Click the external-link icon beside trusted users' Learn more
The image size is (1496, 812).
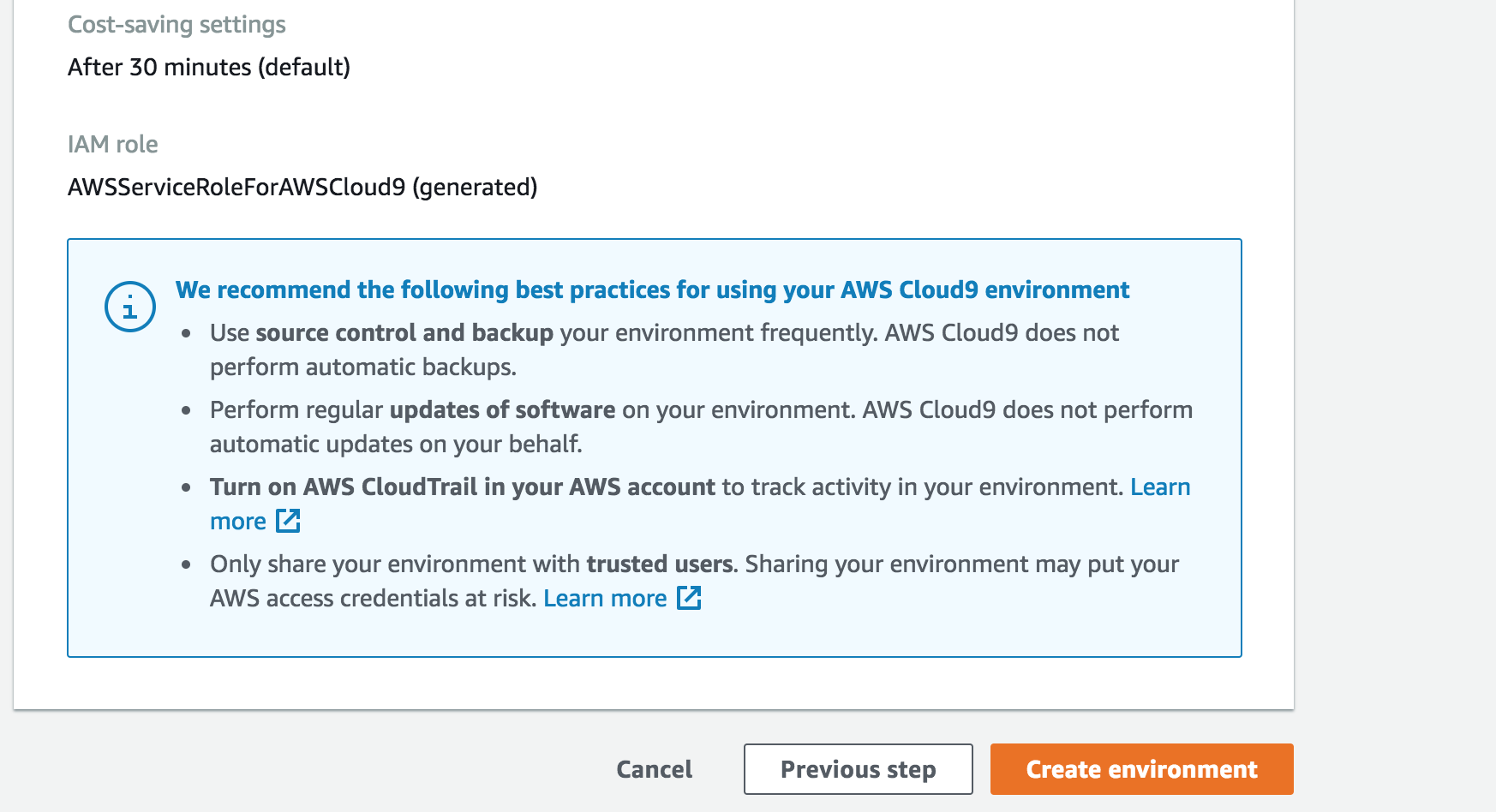pyautogui.click(x=689, y=598)
